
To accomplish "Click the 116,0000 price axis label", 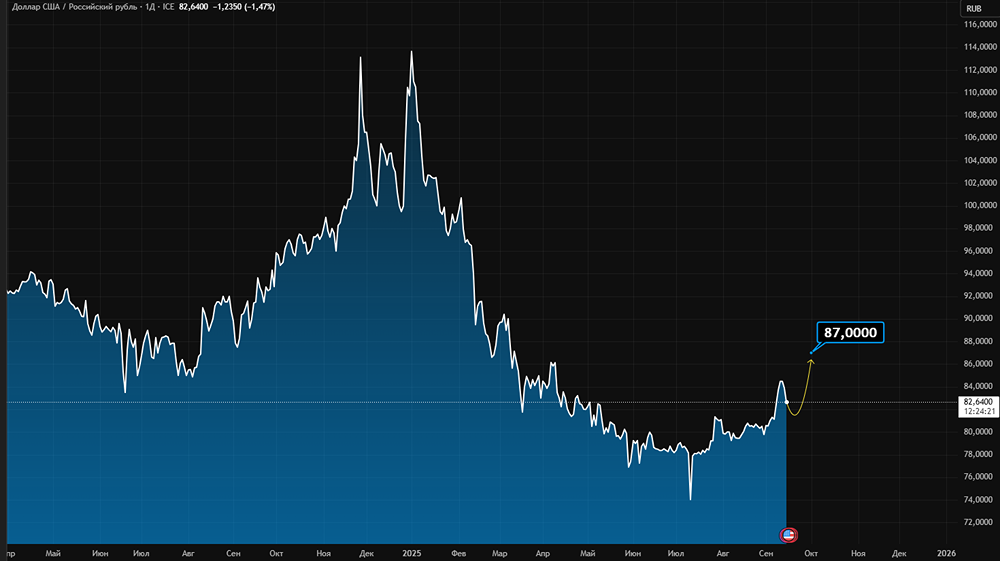I will [980, 24].
